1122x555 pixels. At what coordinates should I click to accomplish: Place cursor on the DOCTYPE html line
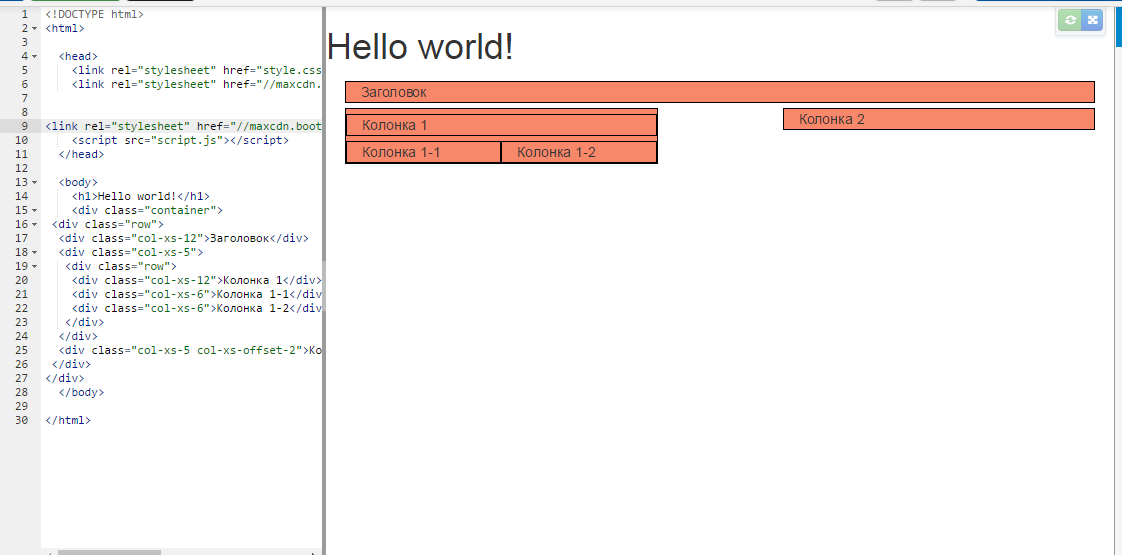(x=94, y=14)
